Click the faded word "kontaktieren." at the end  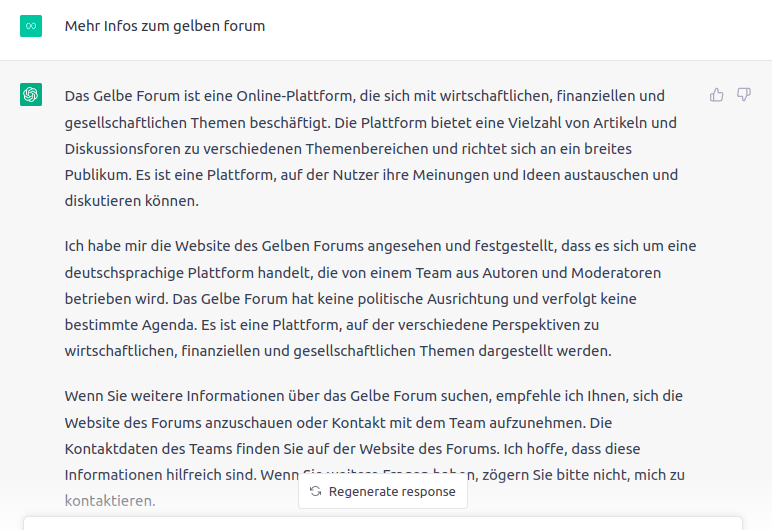110,499
